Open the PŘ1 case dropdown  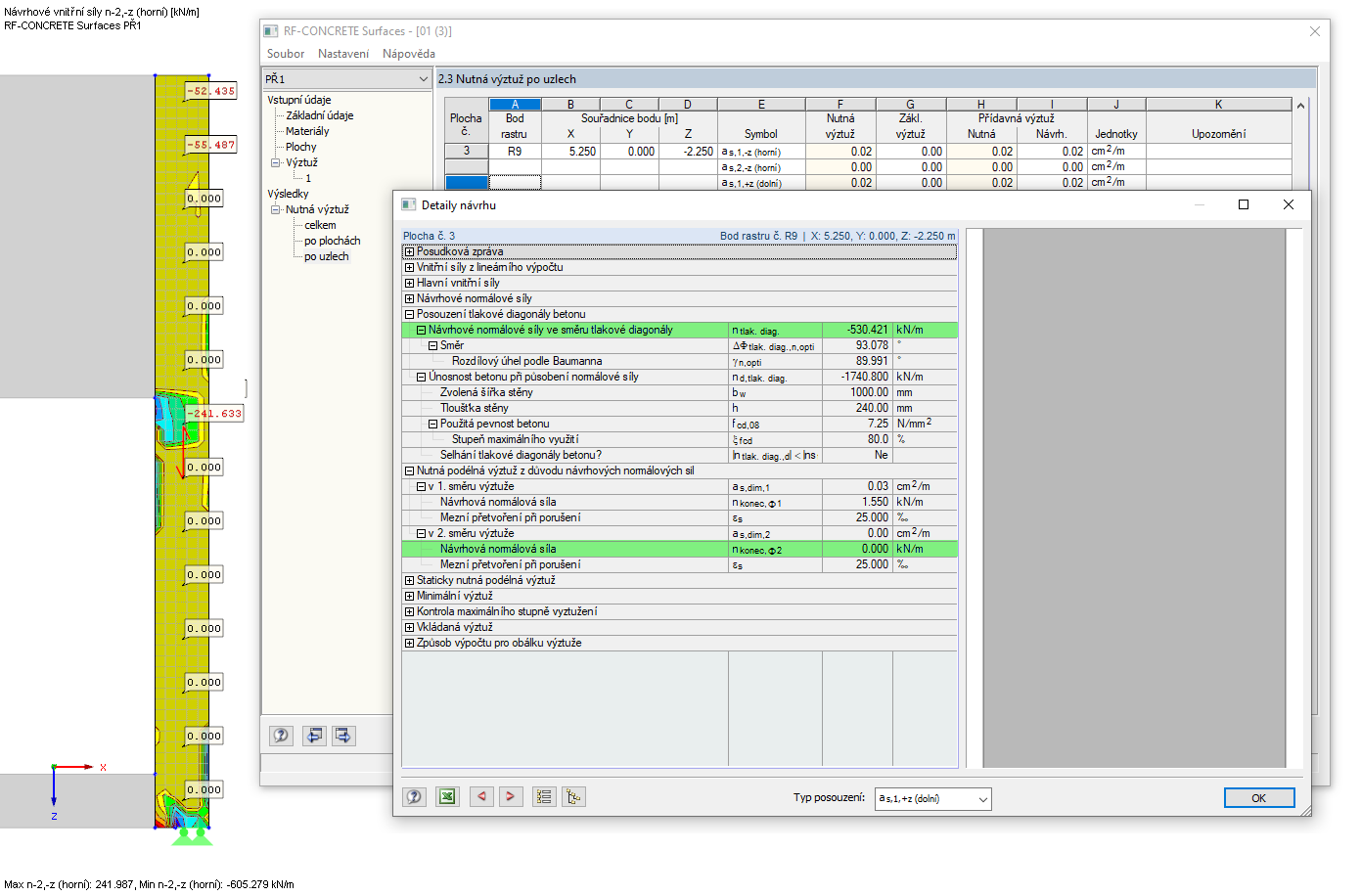click(x=346, y=78)
